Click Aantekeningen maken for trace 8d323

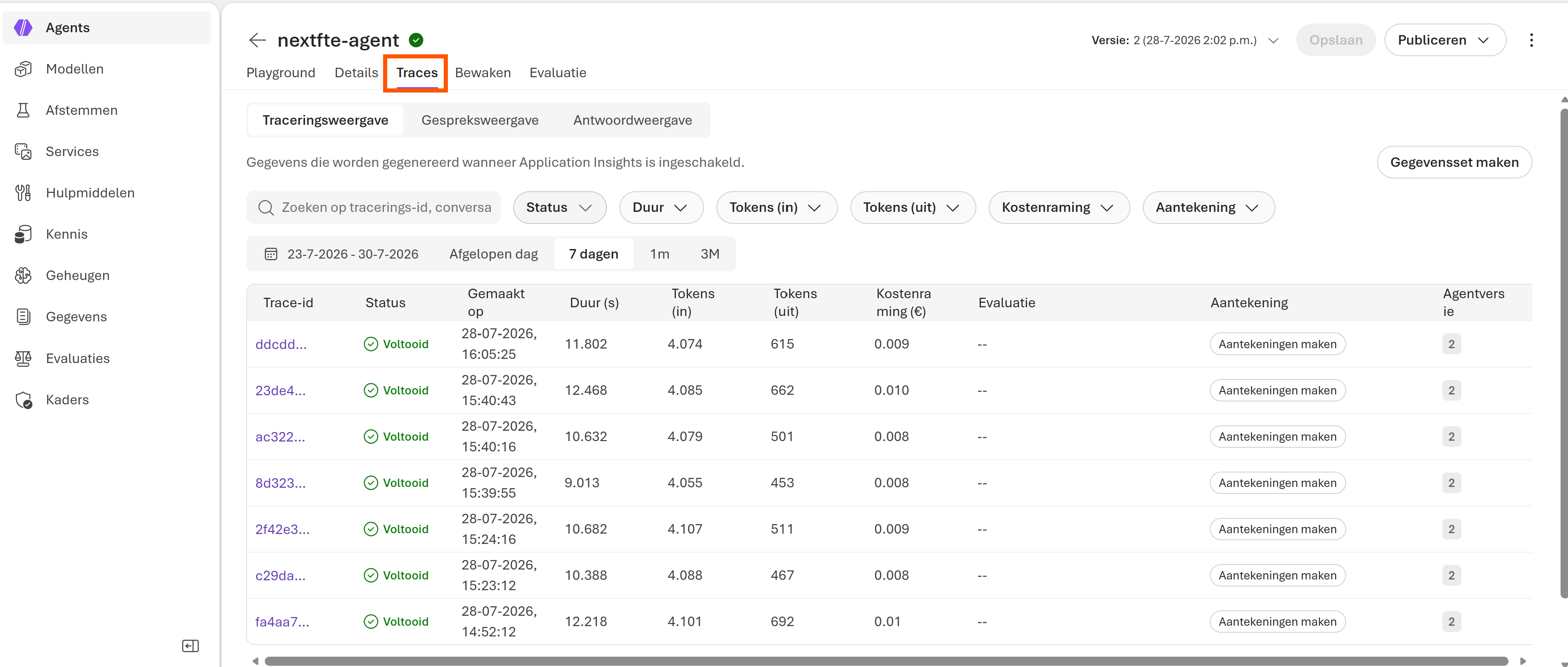[1277, 483]
